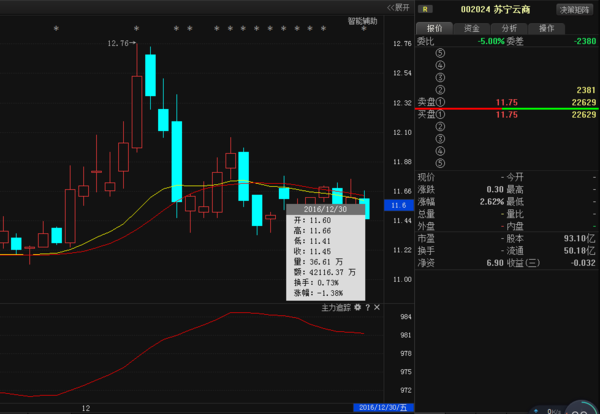
Task: Click 买盘① buy price 11.75
Action: pos(507,114)
